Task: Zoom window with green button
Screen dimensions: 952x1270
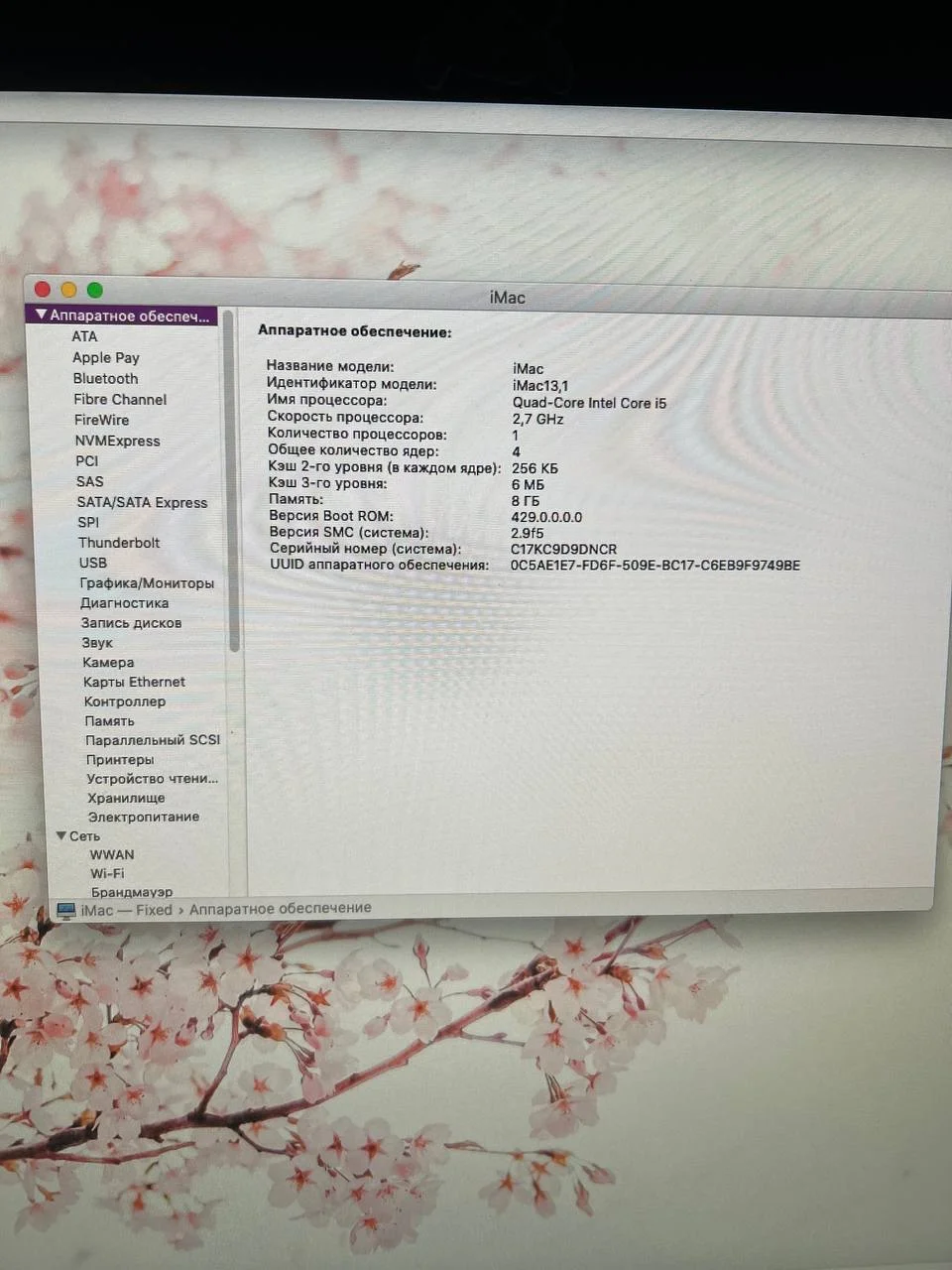Action: point(95,290)
